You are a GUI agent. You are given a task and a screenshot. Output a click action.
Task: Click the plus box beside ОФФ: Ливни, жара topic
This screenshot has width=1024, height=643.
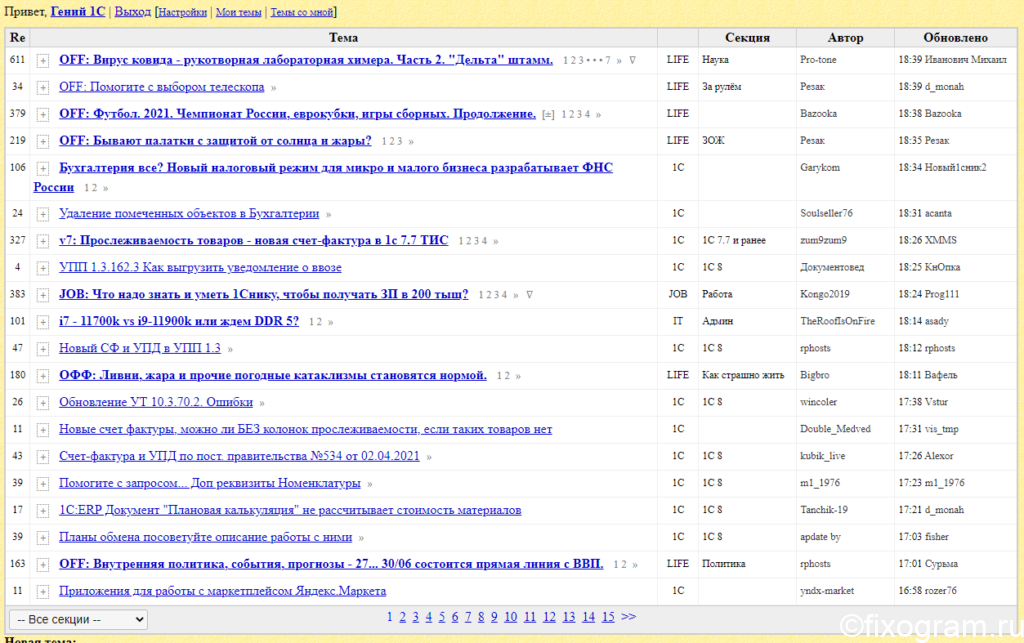coord(42,376)
